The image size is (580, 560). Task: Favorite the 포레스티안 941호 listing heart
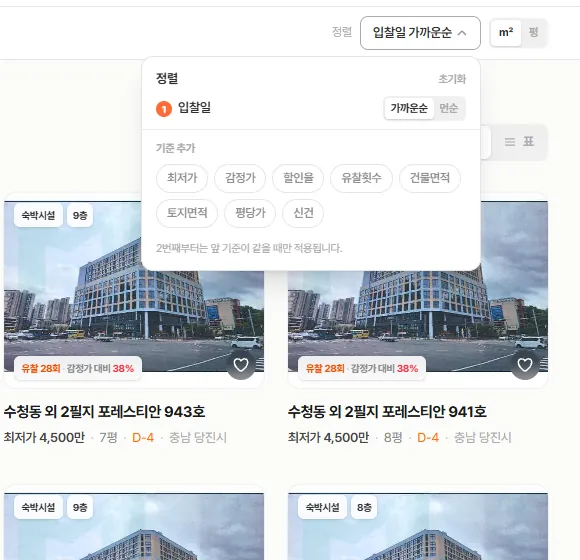525,365
